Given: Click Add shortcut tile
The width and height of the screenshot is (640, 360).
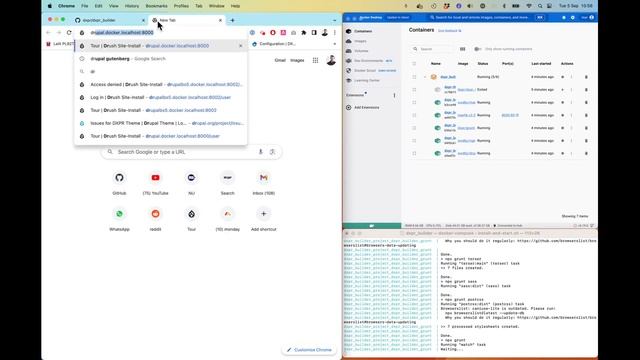Looking at the screenshot, I should (x=264, y=218).
